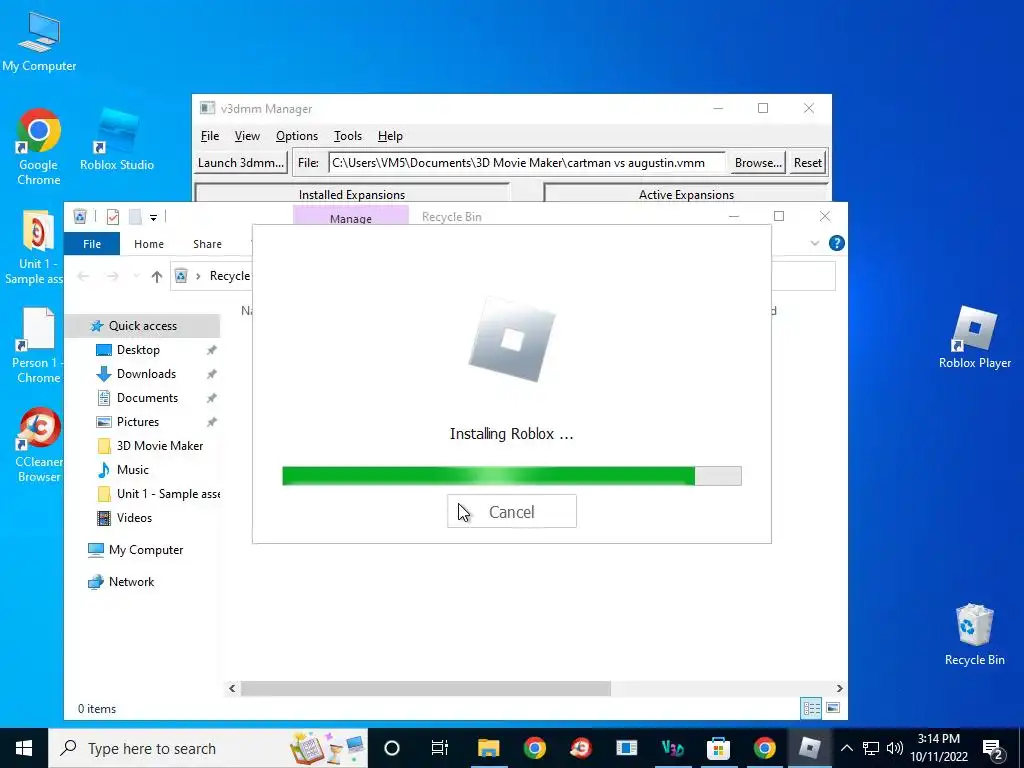Open File menu in v3dmm Manager
This screenshot has height=768, width=1024.
[x=210, y=136]
